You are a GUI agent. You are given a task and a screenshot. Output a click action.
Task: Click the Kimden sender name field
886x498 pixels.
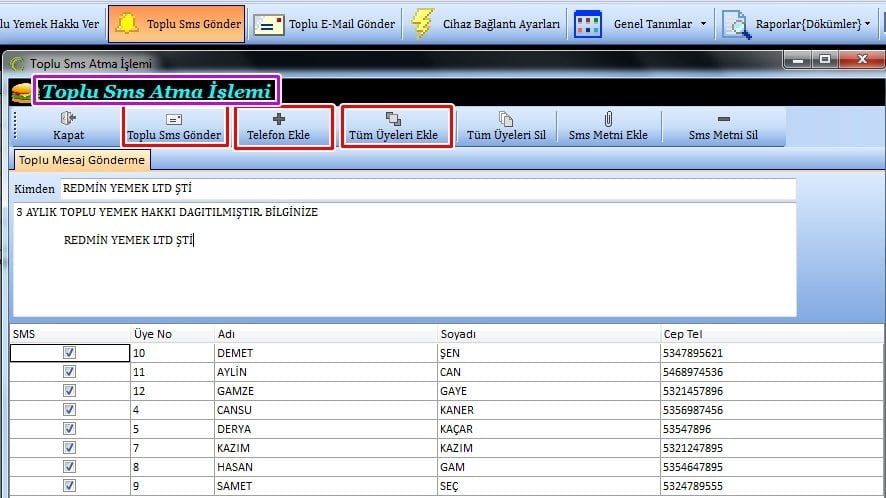426,188
